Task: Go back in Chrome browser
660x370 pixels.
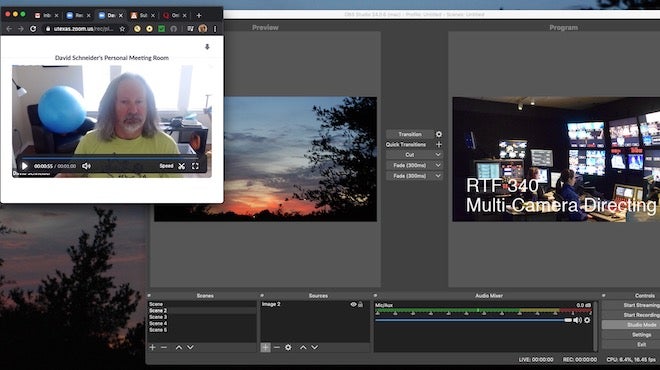Action: pyautogui.click(x=9, y=29)
